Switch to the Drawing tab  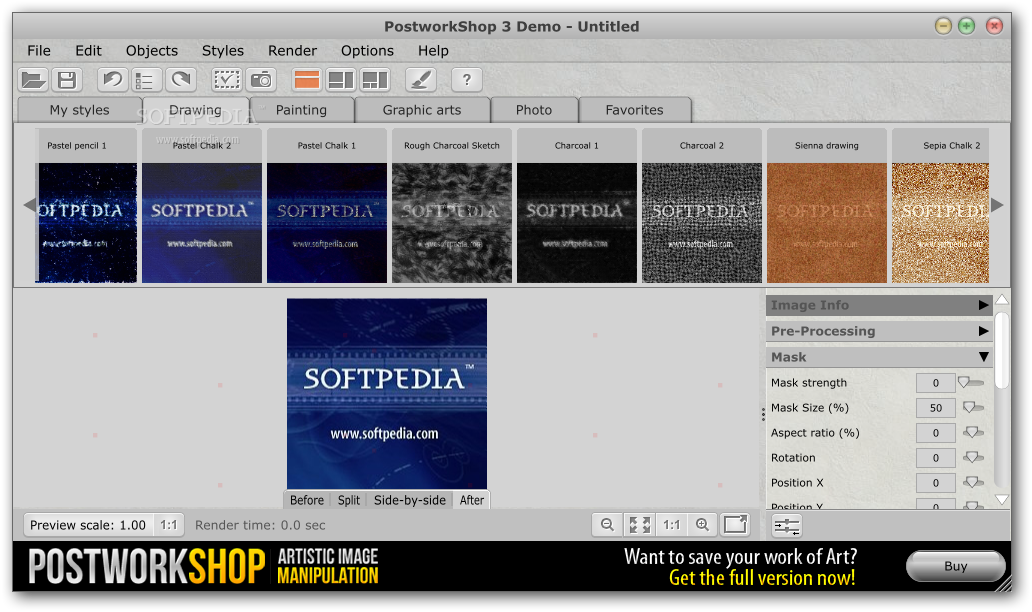tap(195, 110)
